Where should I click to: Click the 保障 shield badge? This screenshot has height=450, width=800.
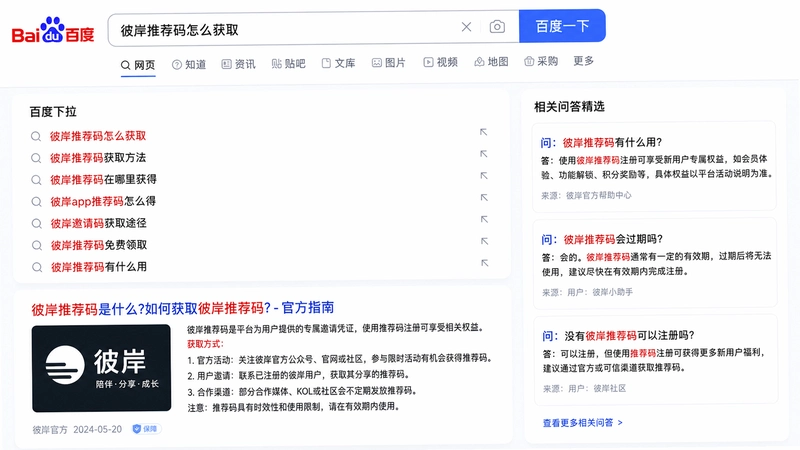point(146,429)
